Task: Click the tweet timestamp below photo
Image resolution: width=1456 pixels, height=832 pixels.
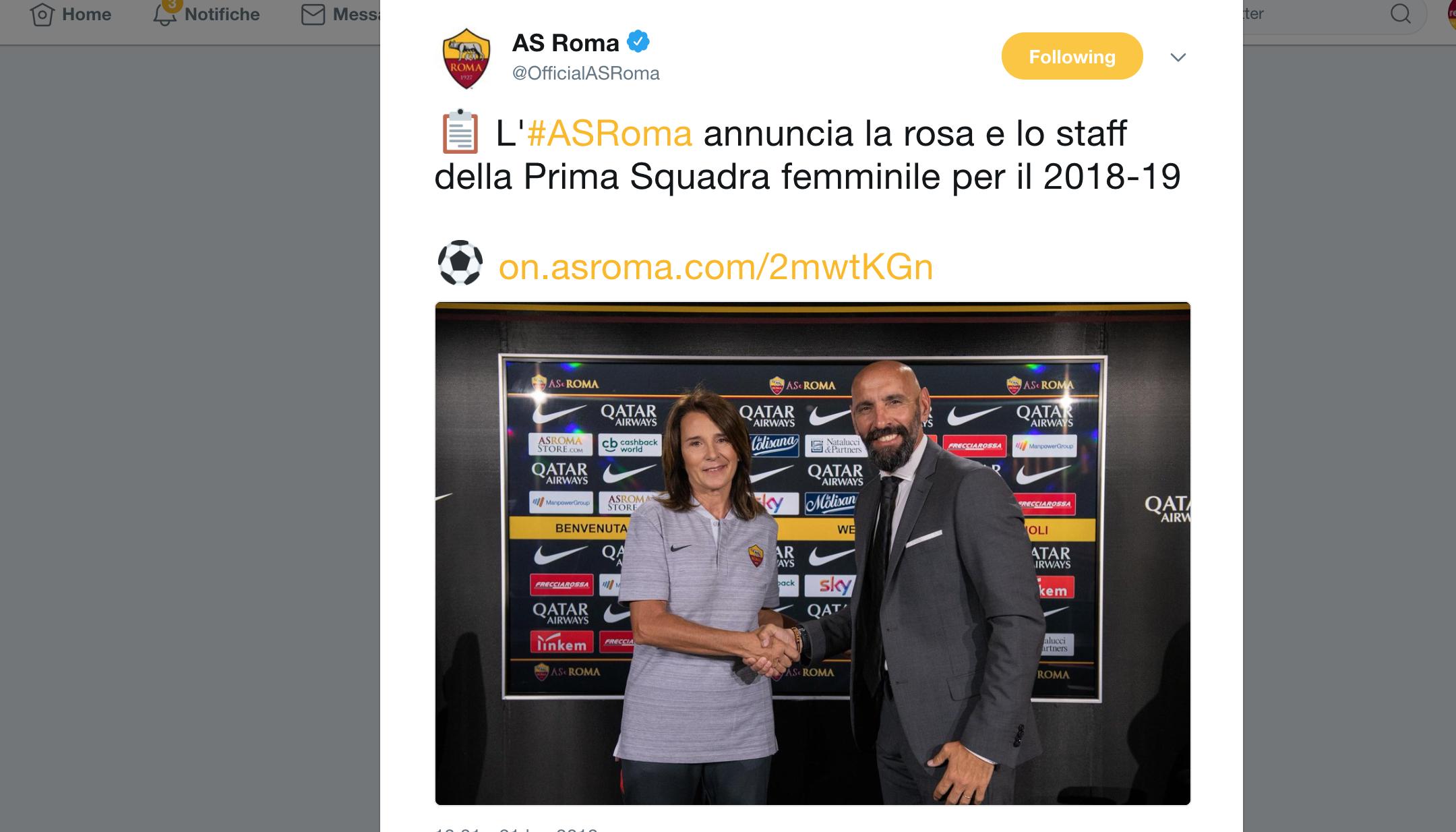Action: click(516, 829)
